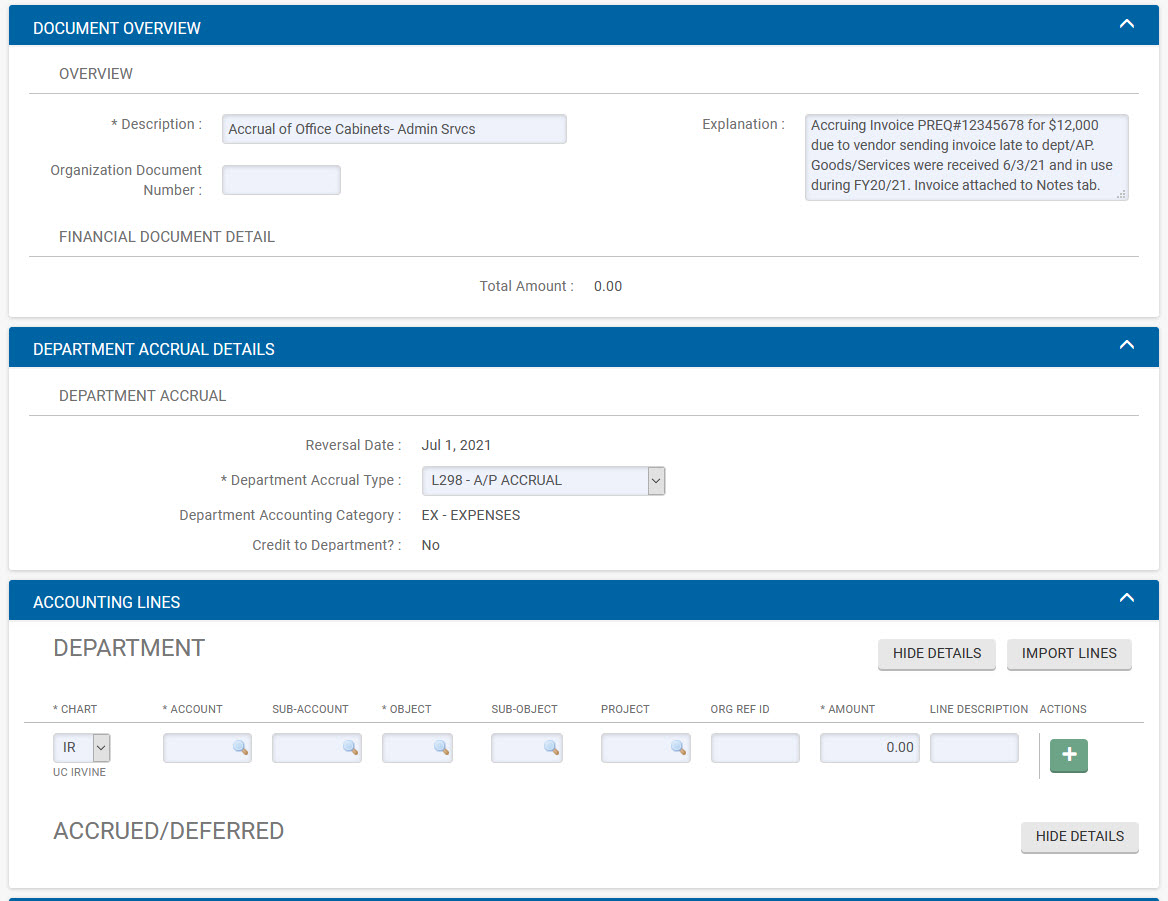Click the Total Amount value 0.00
The height and width of the screenshot is (901, 1168).
608,287
